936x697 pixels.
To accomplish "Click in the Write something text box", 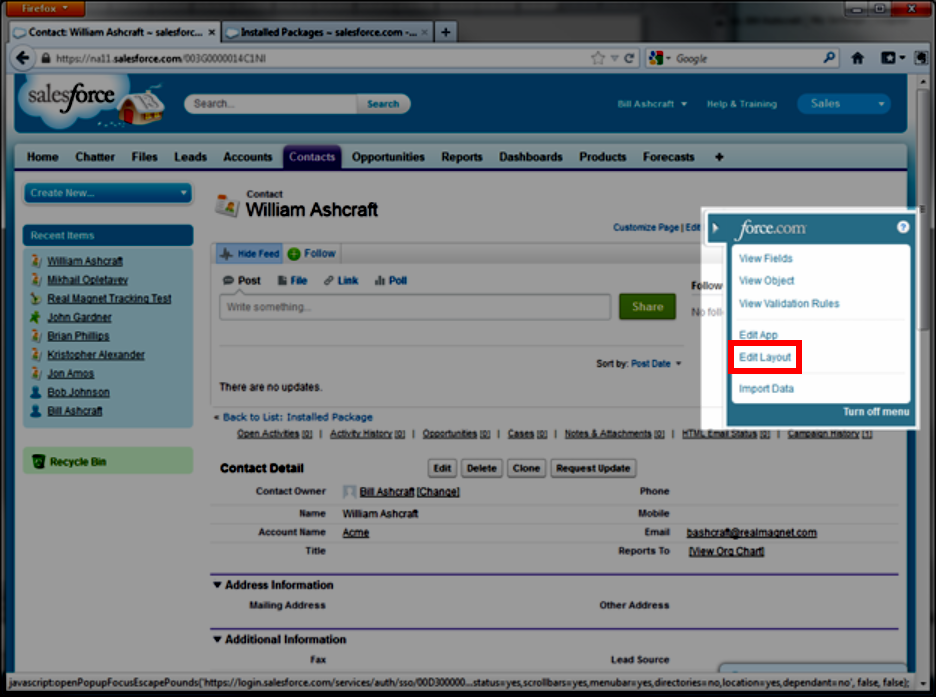I will point(415,307).
